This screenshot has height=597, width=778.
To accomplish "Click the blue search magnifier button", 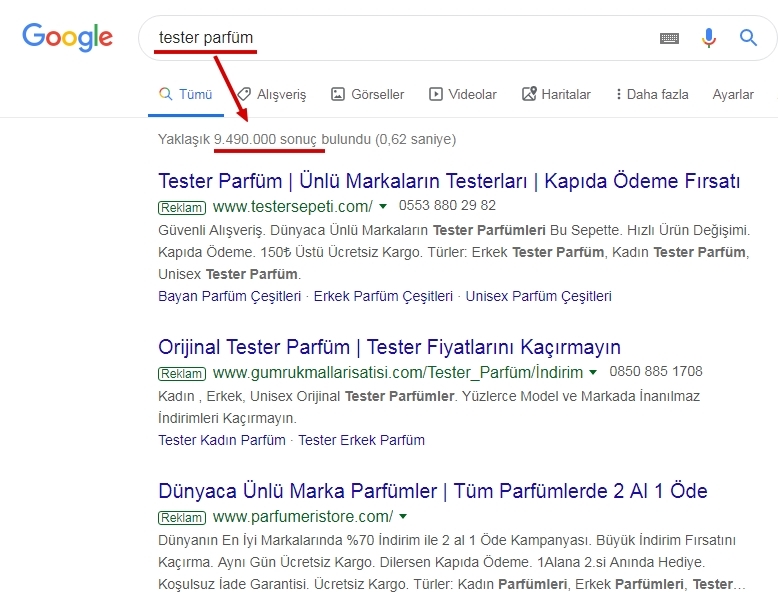I will [748, 38].
